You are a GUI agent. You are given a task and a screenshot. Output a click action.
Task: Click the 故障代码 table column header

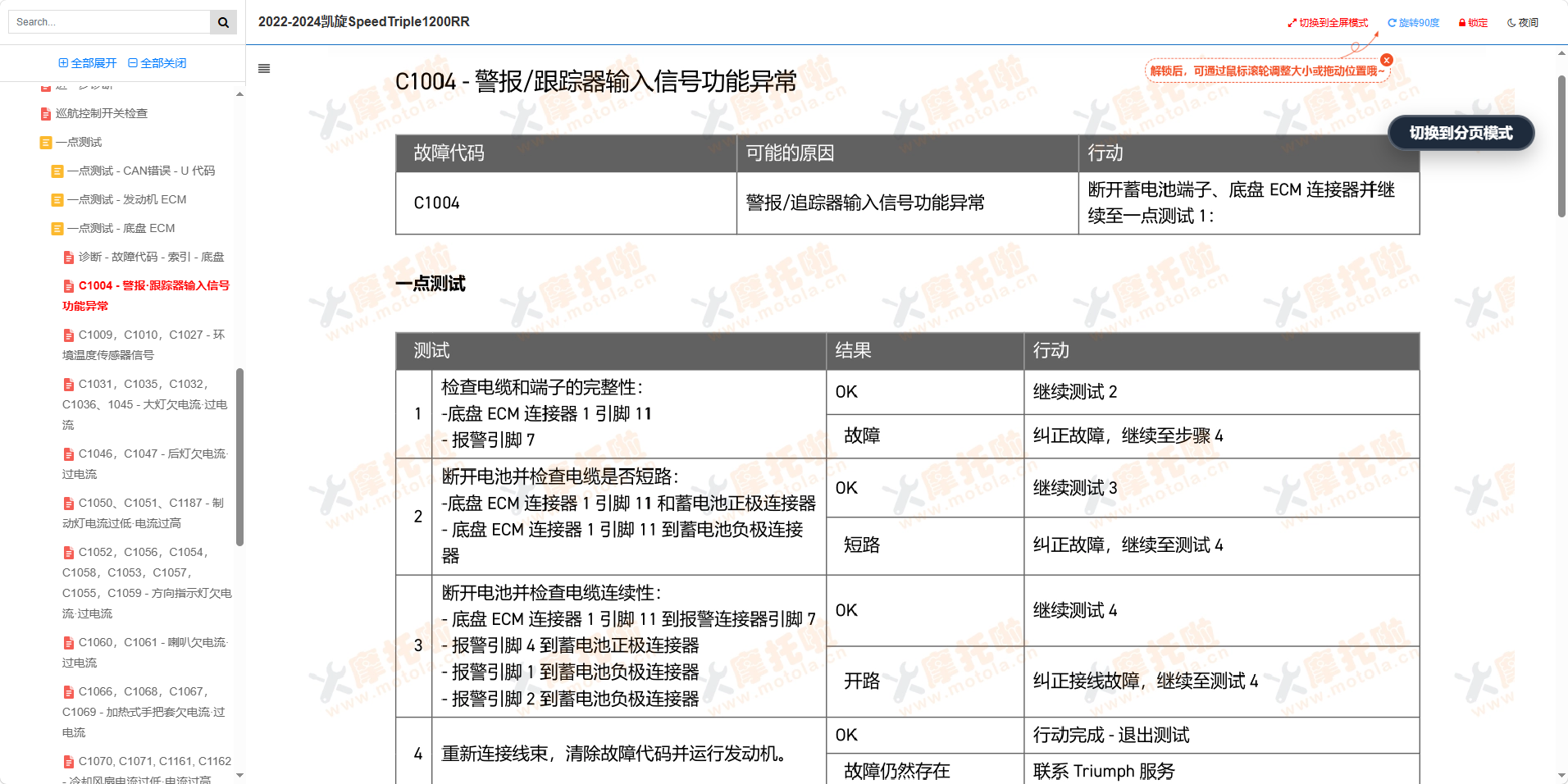click(566, 153)
